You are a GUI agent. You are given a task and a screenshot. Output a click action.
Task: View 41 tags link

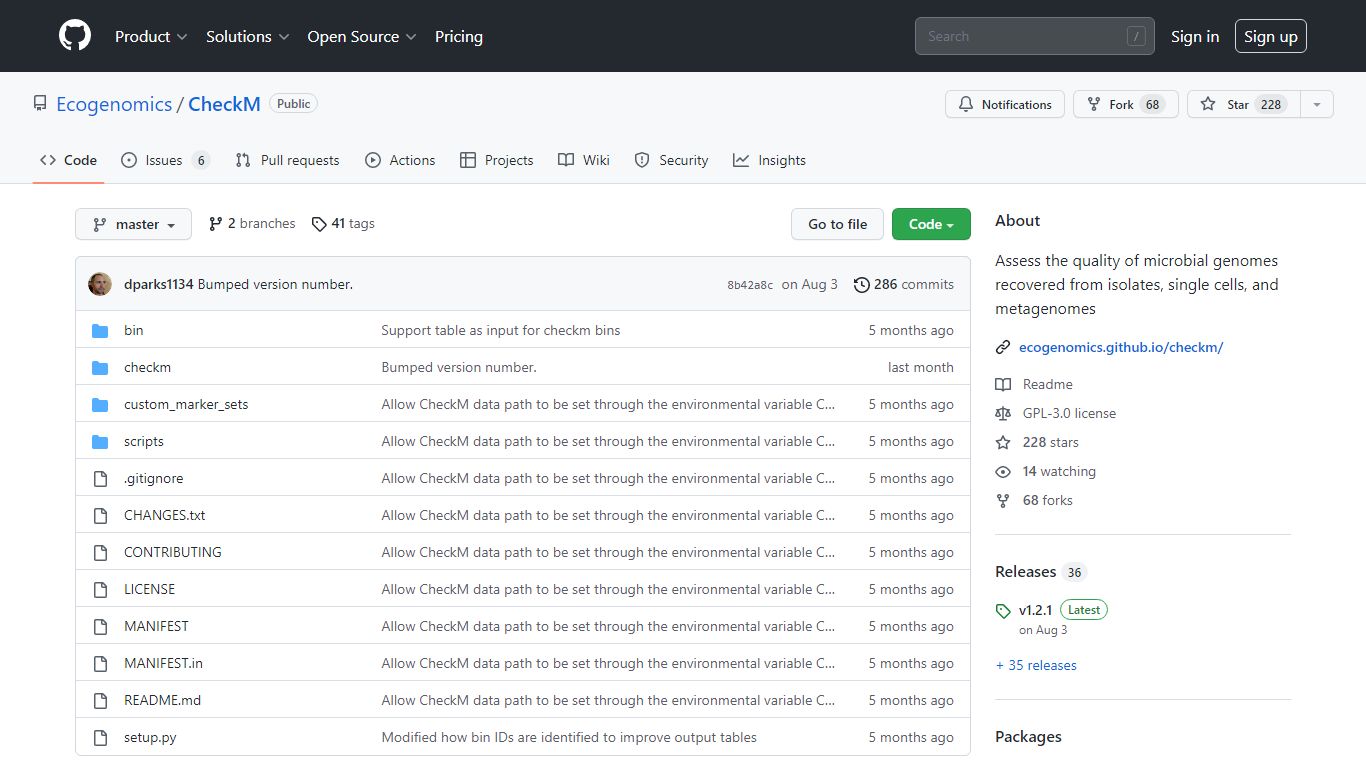point(343,224)
